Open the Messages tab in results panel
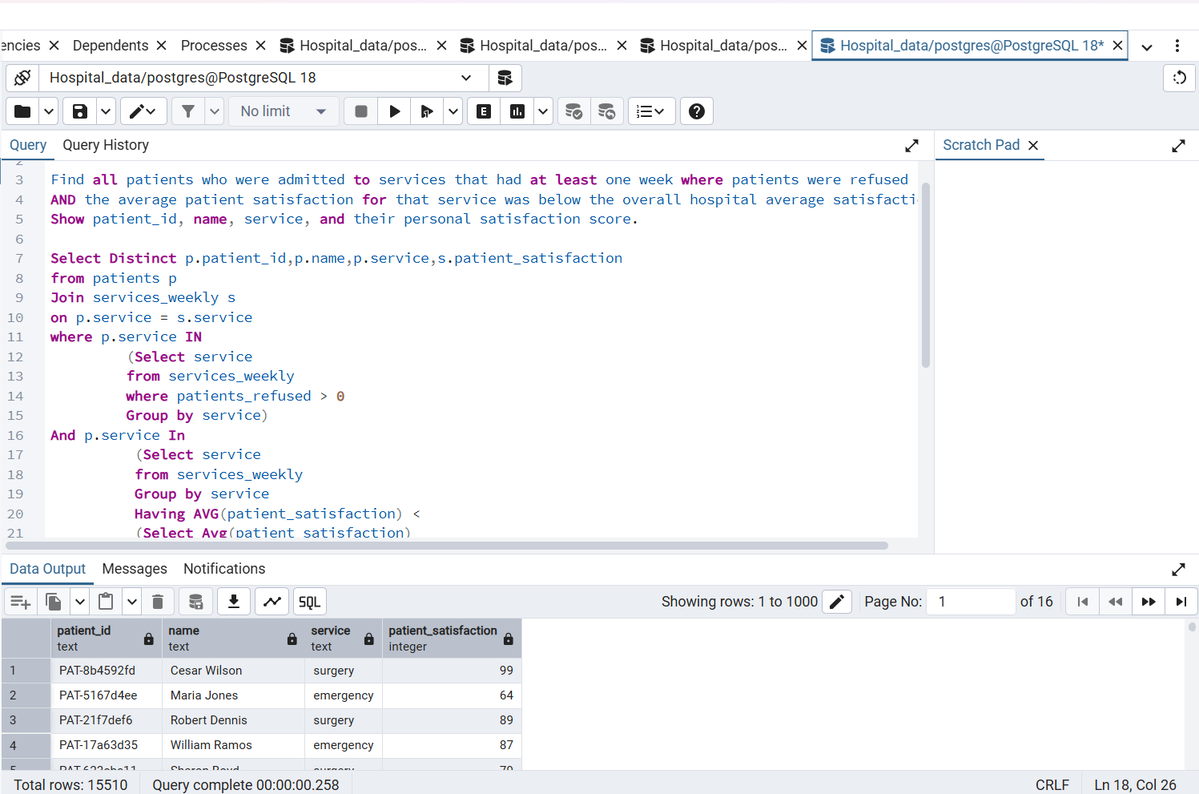Screen dimensions: 1199x794 tap(134, 568)
